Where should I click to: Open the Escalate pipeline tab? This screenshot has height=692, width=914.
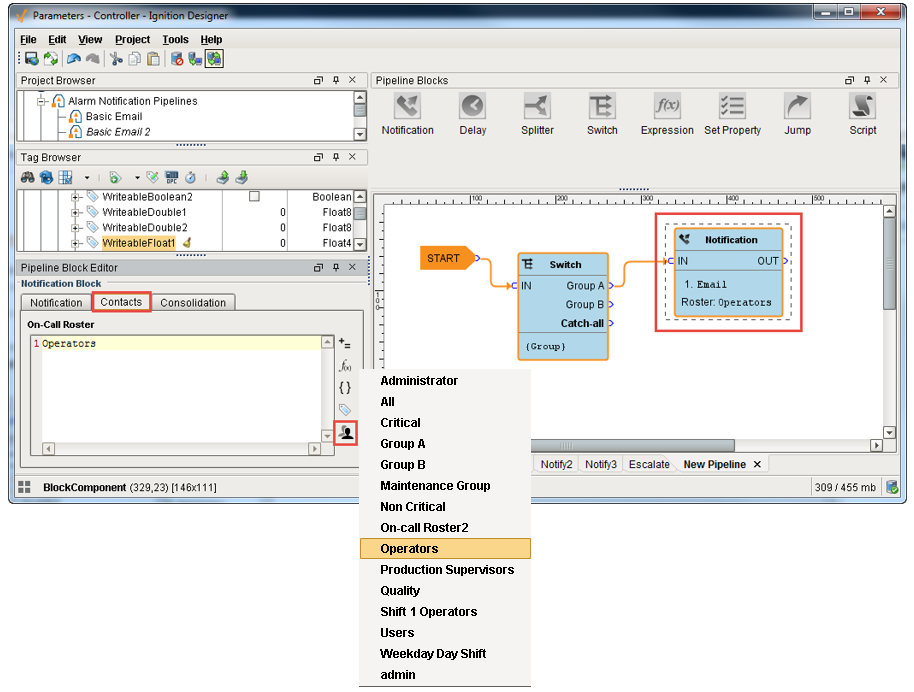[649, 464]
